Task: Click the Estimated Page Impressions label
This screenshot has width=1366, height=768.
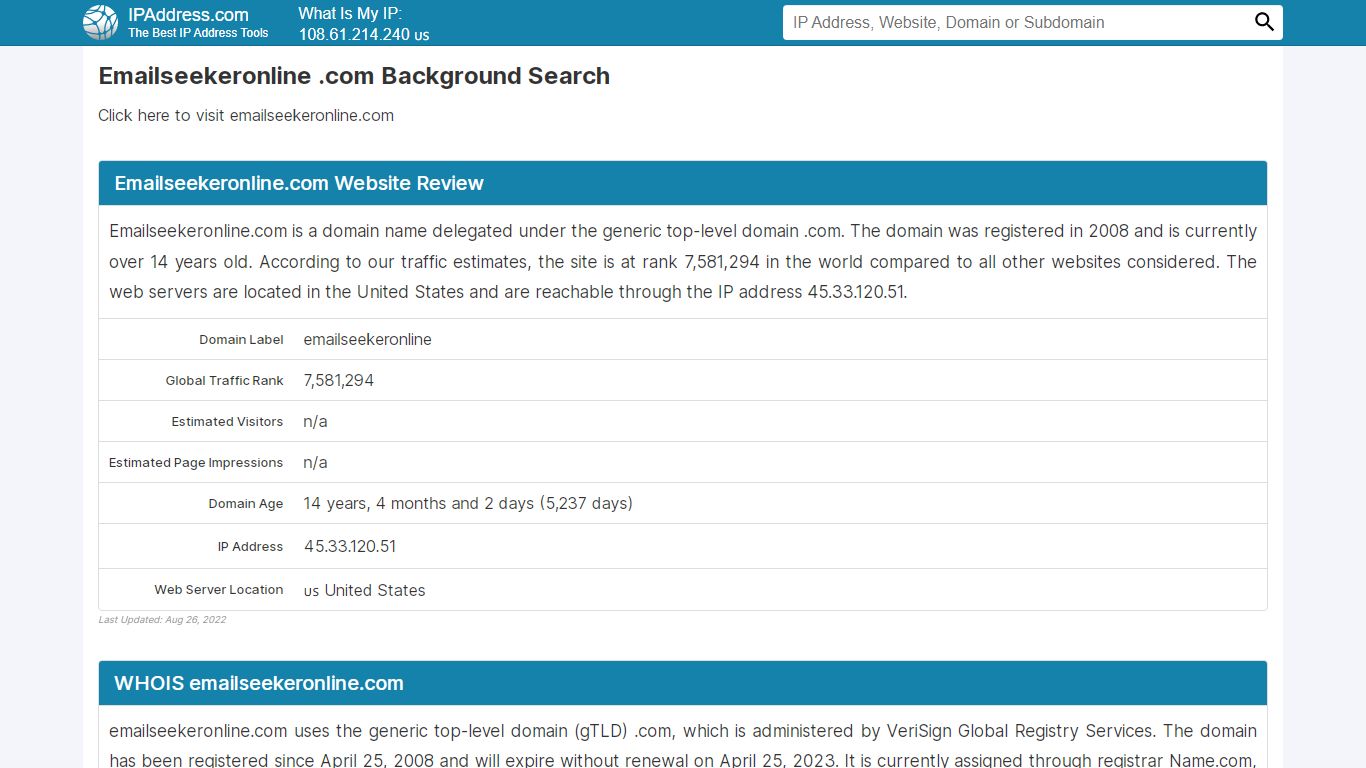Action: [196, 463]
